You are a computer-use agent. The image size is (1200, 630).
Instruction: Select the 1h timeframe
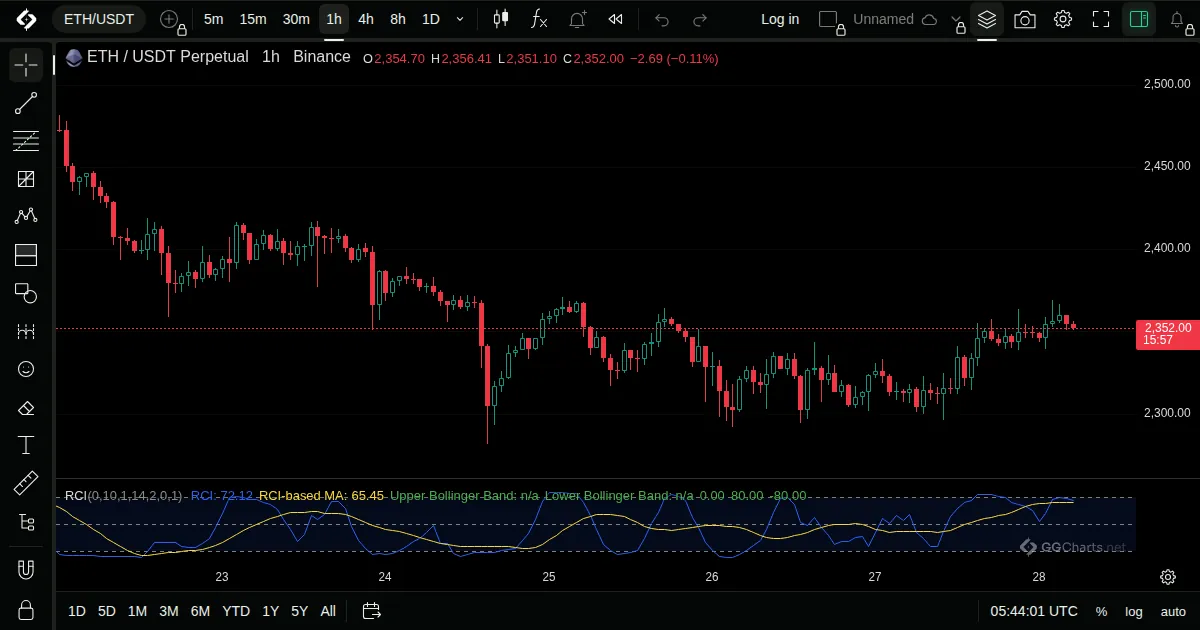click(334, 19)
